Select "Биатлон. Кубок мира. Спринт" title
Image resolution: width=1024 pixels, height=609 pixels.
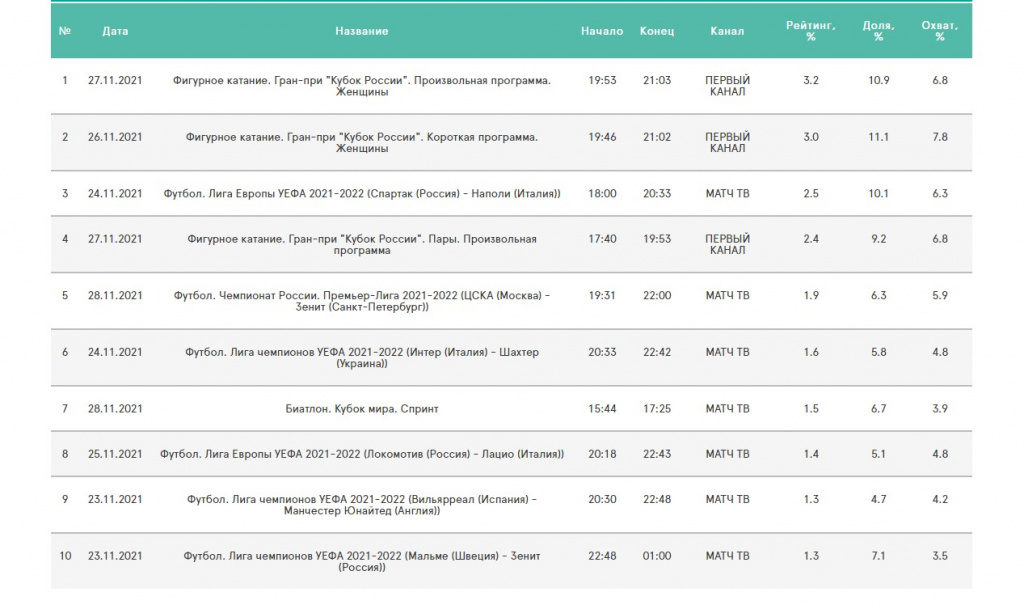pyautogui.click(x=362, y=409)
